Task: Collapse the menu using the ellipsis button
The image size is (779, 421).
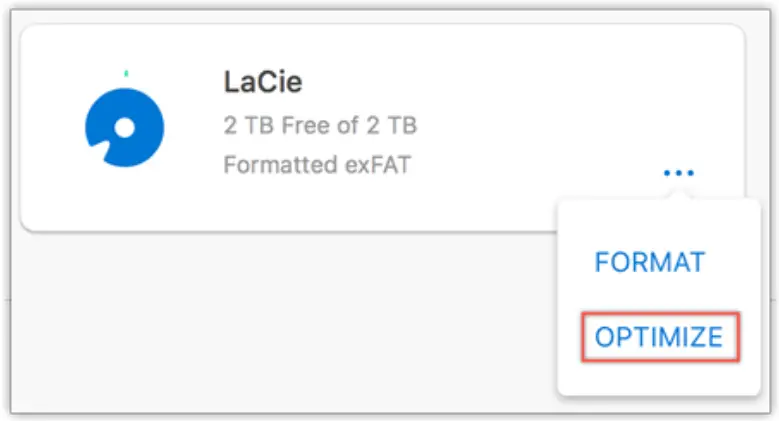Action: coord(678,173)
